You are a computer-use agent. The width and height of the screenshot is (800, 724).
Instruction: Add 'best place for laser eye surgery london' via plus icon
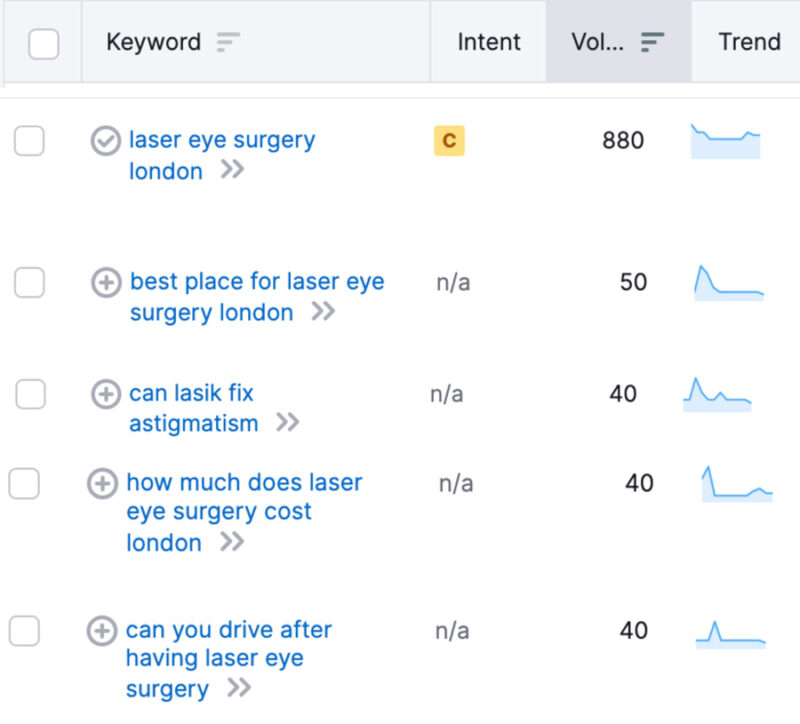click(x=106, y=283)
